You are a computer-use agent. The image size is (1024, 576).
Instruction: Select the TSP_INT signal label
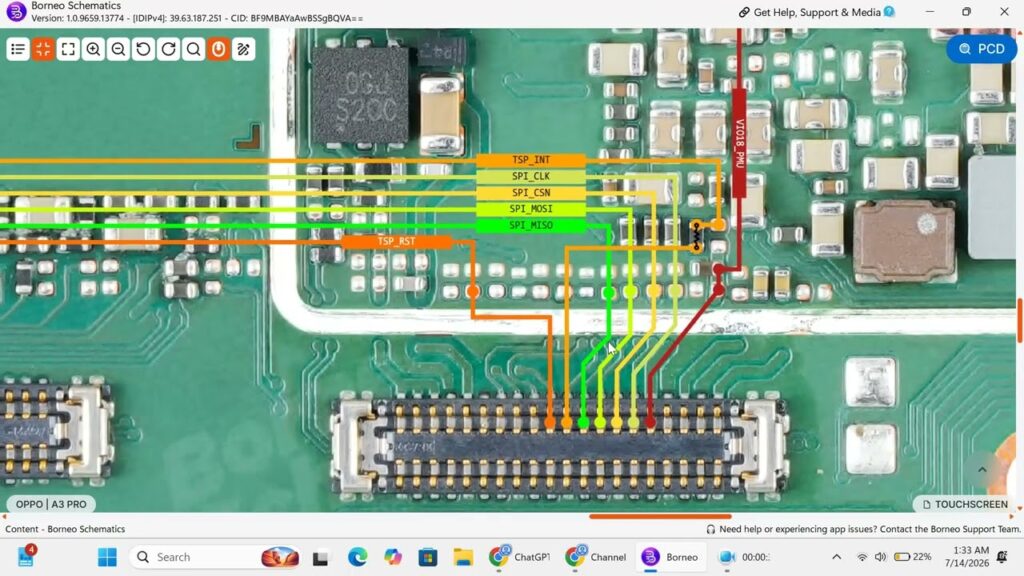531,160
